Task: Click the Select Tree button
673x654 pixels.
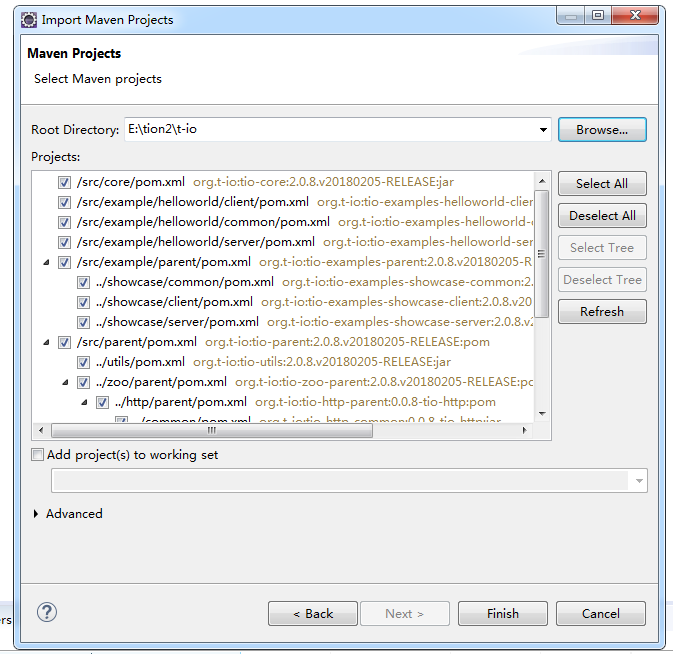Action: pos(602,248)
